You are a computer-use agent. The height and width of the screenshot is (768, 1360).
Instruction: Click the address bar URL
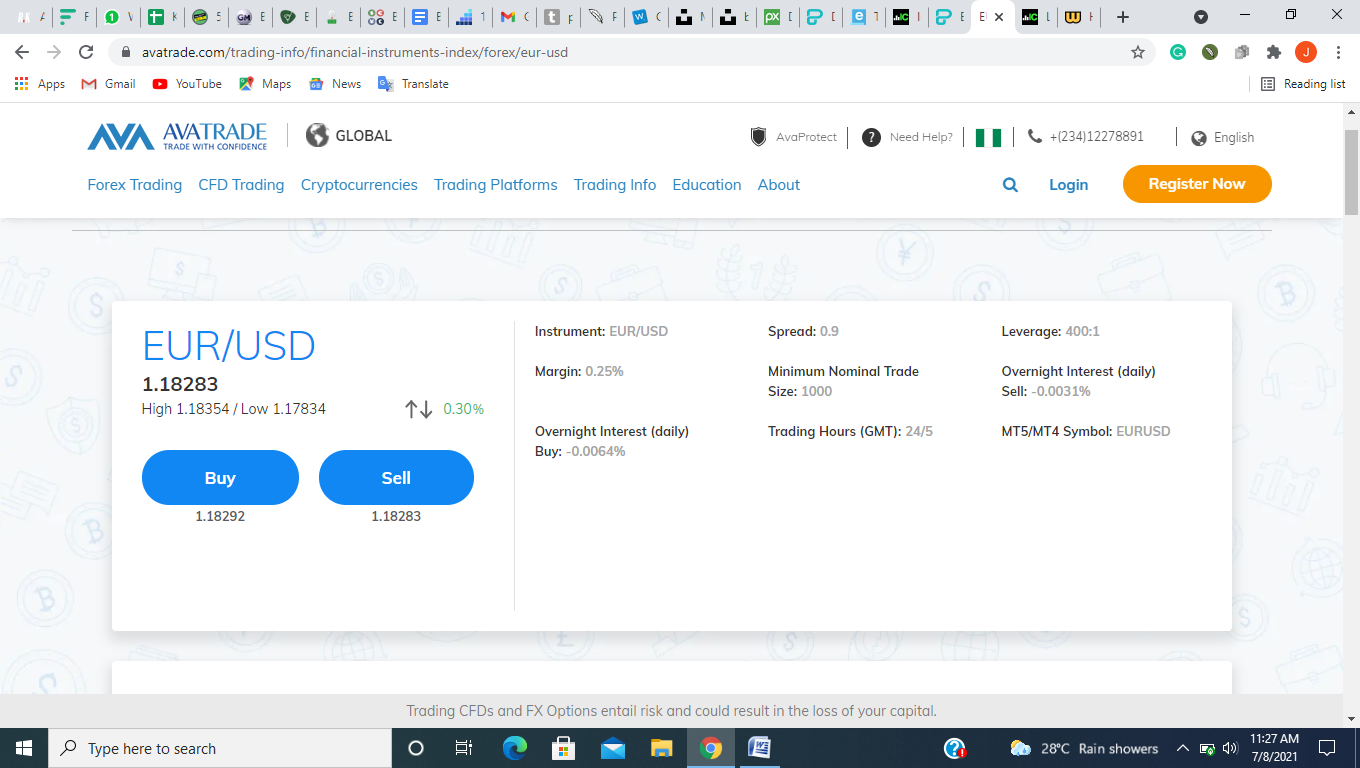[355, 52]
